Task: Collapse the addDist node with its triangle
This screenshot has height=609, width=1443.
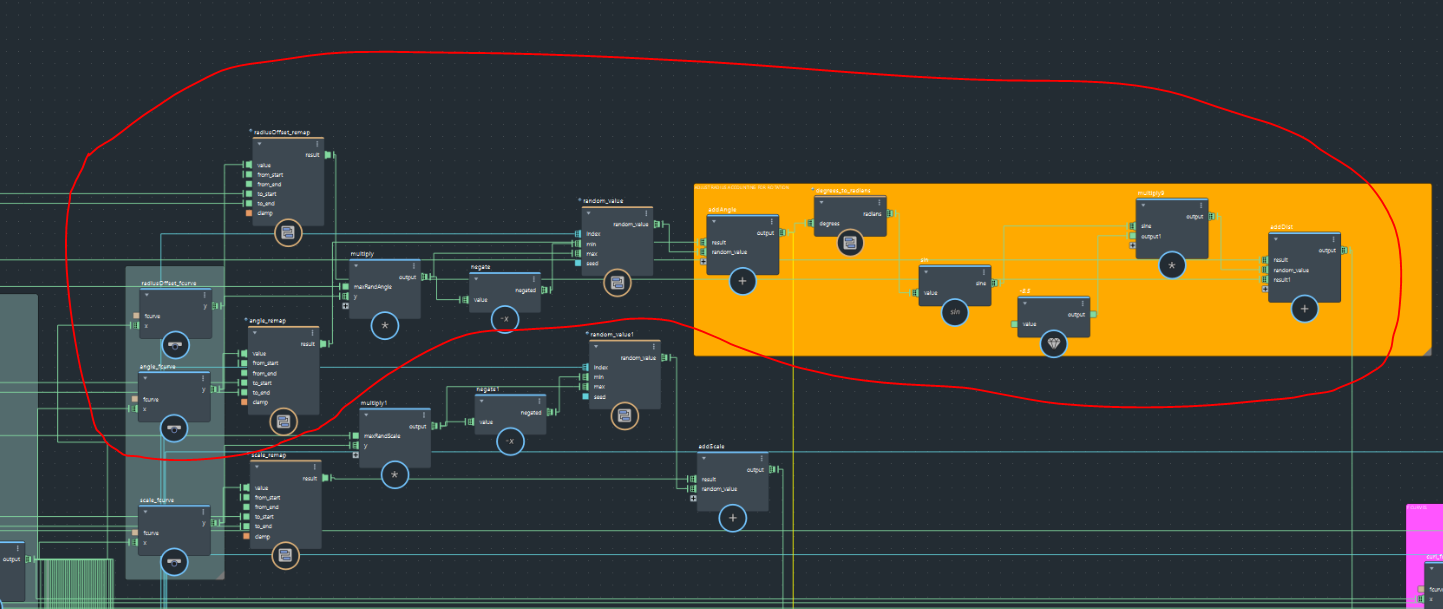Action: [1277, 239]
